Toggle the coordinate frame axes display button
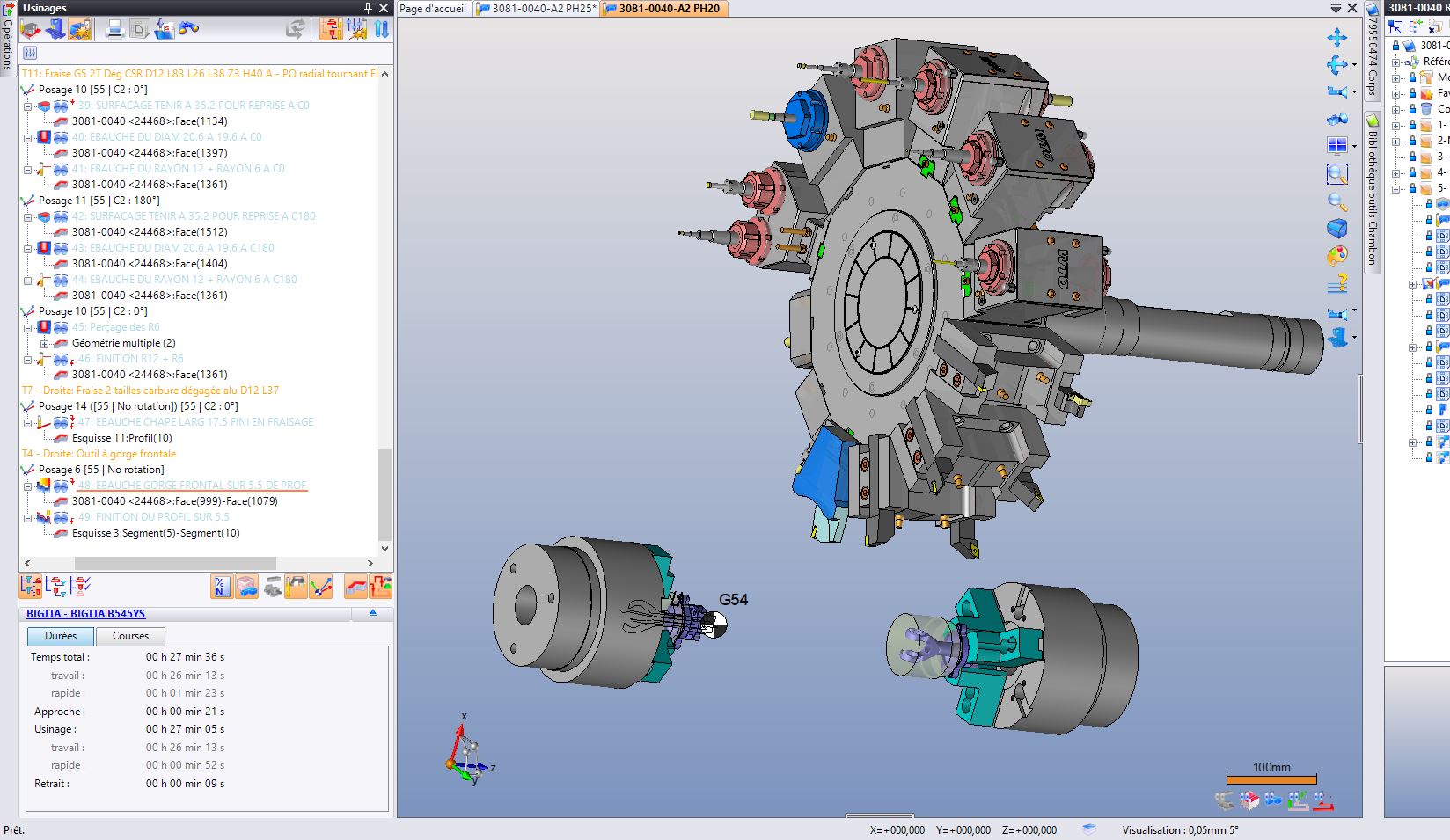 (x=320, y=587)
